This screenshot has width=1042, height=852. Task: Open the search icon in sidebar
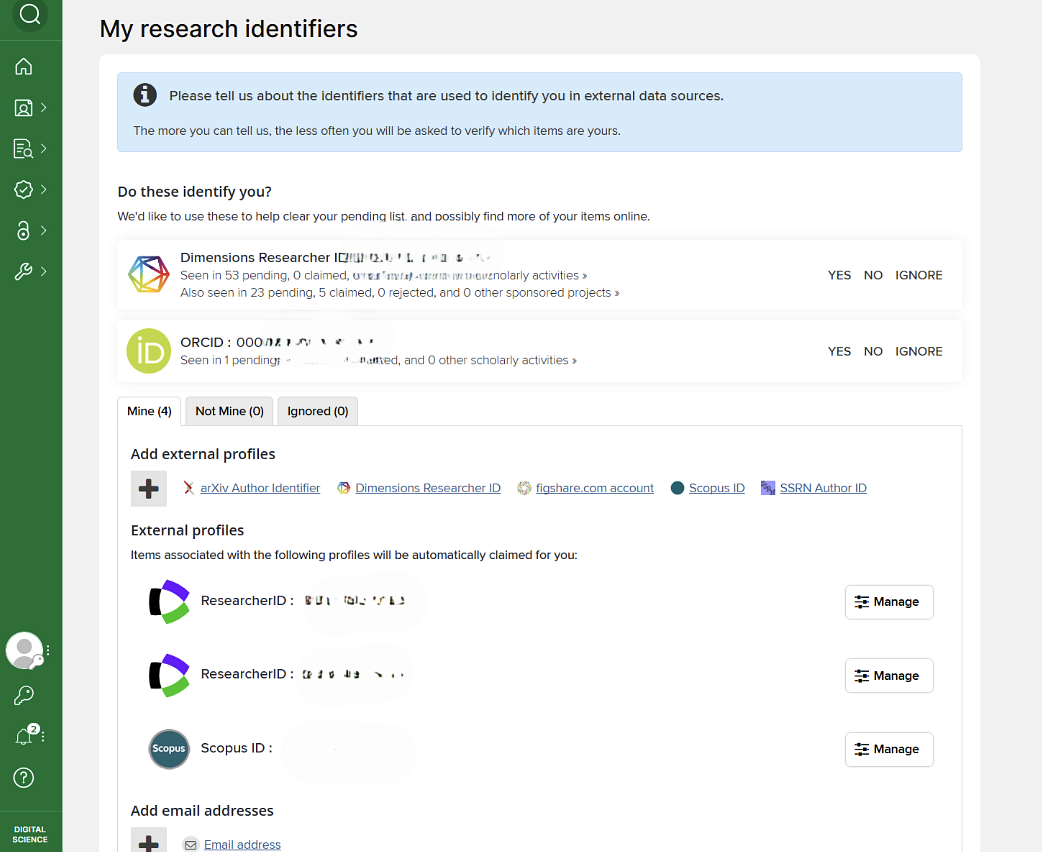(30, 14)
